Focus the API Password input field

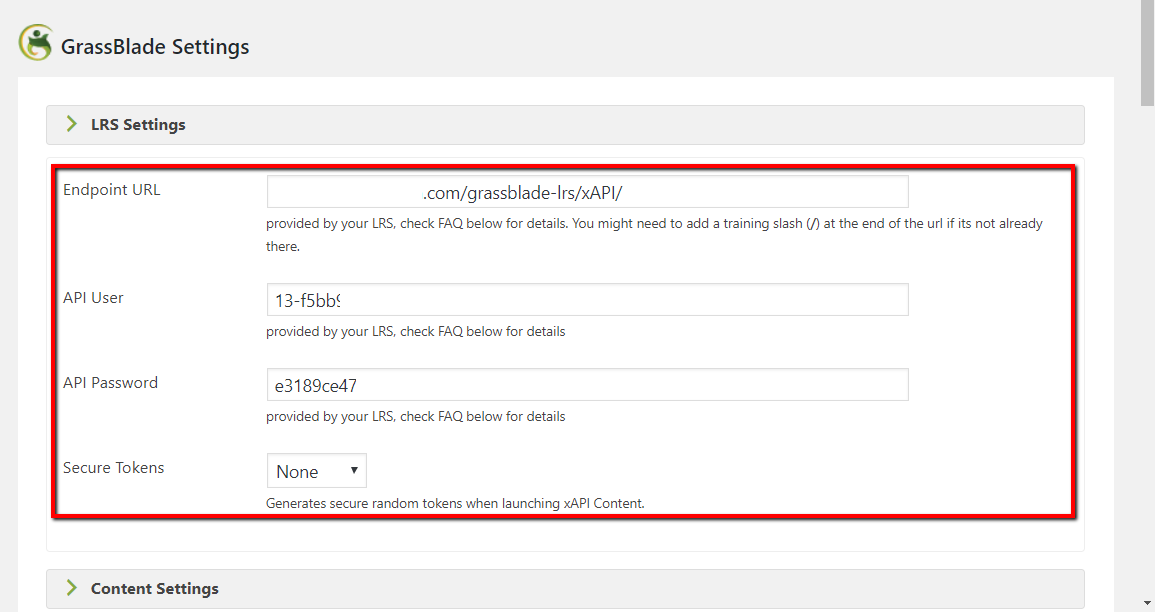click(587, 384)
